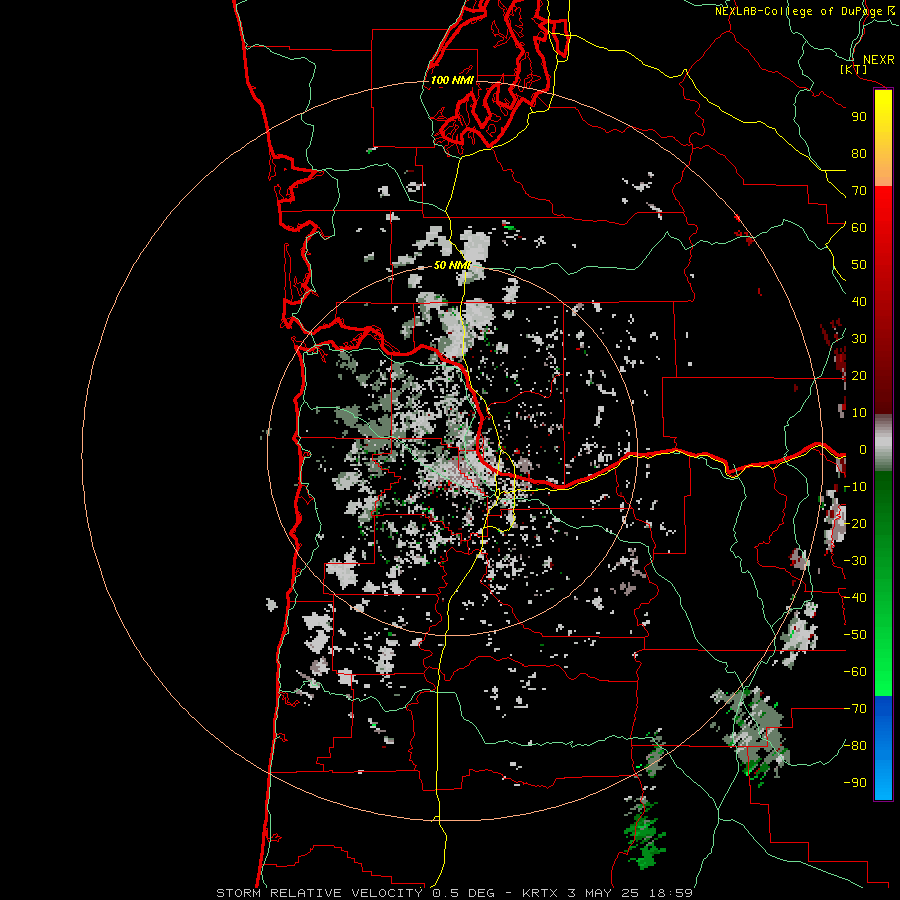Click the 18:59 timestamp
Image resolution: width=900 pixels, height=900 pixels.
[670, 893]
